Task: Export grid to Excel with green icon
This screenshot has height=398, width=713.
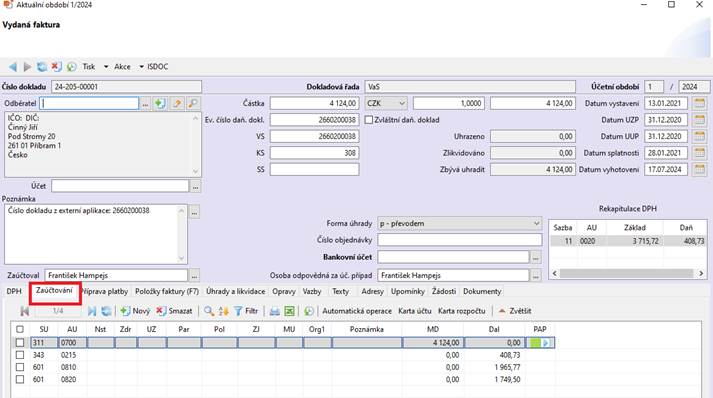Action: (289, 311)
